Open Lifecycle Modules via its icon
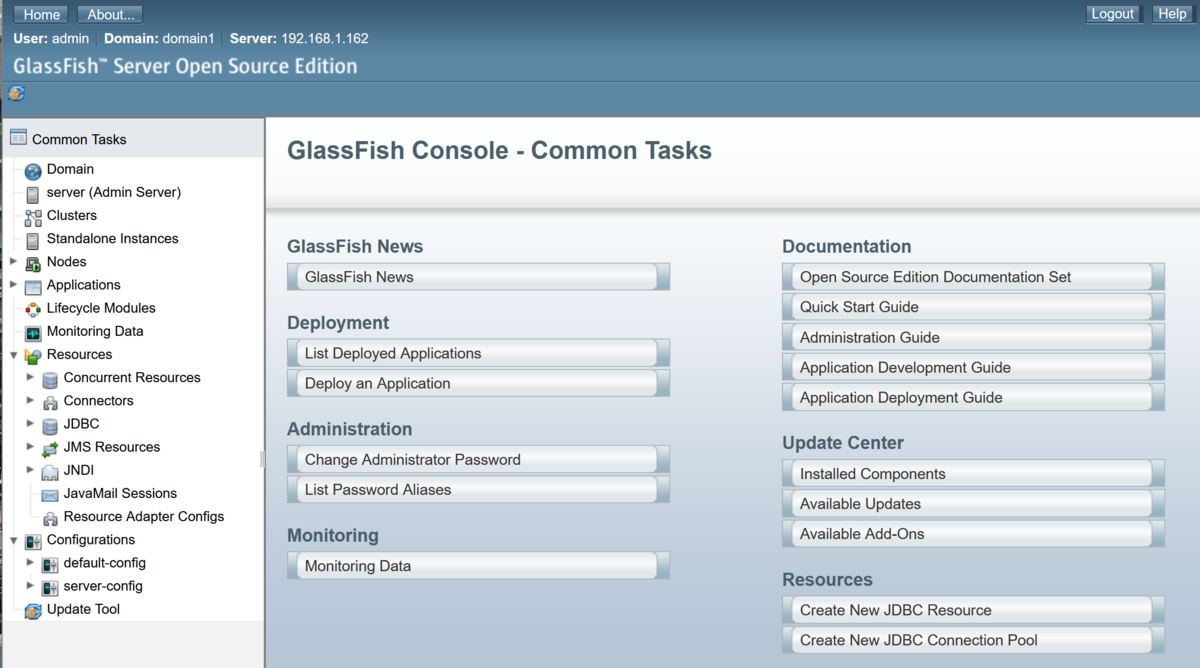This screenshot has height=668, width=1200. click(x=32, y=308)
